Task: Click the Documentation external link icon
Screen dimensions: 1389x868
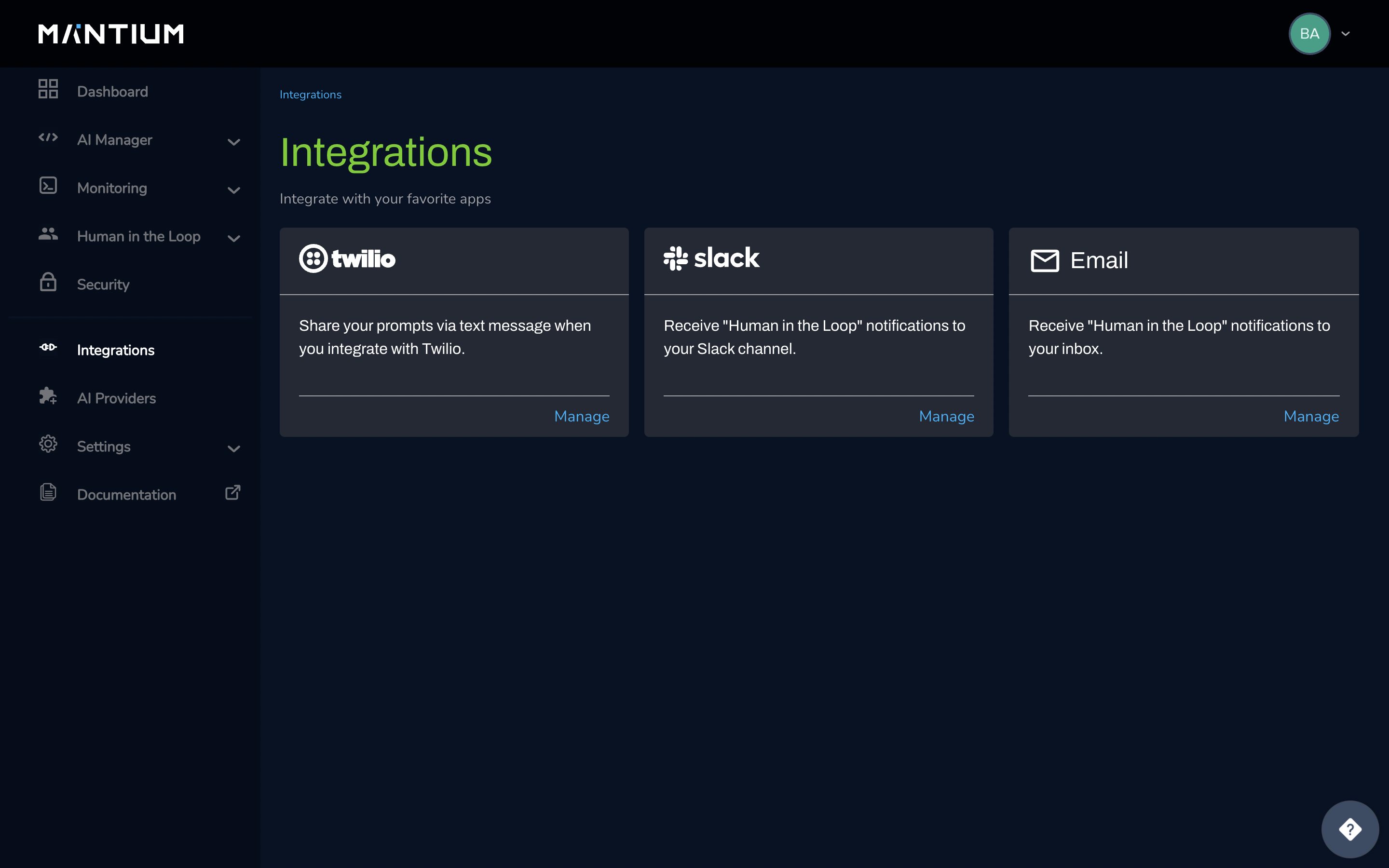Action: (x=232, y=492)
